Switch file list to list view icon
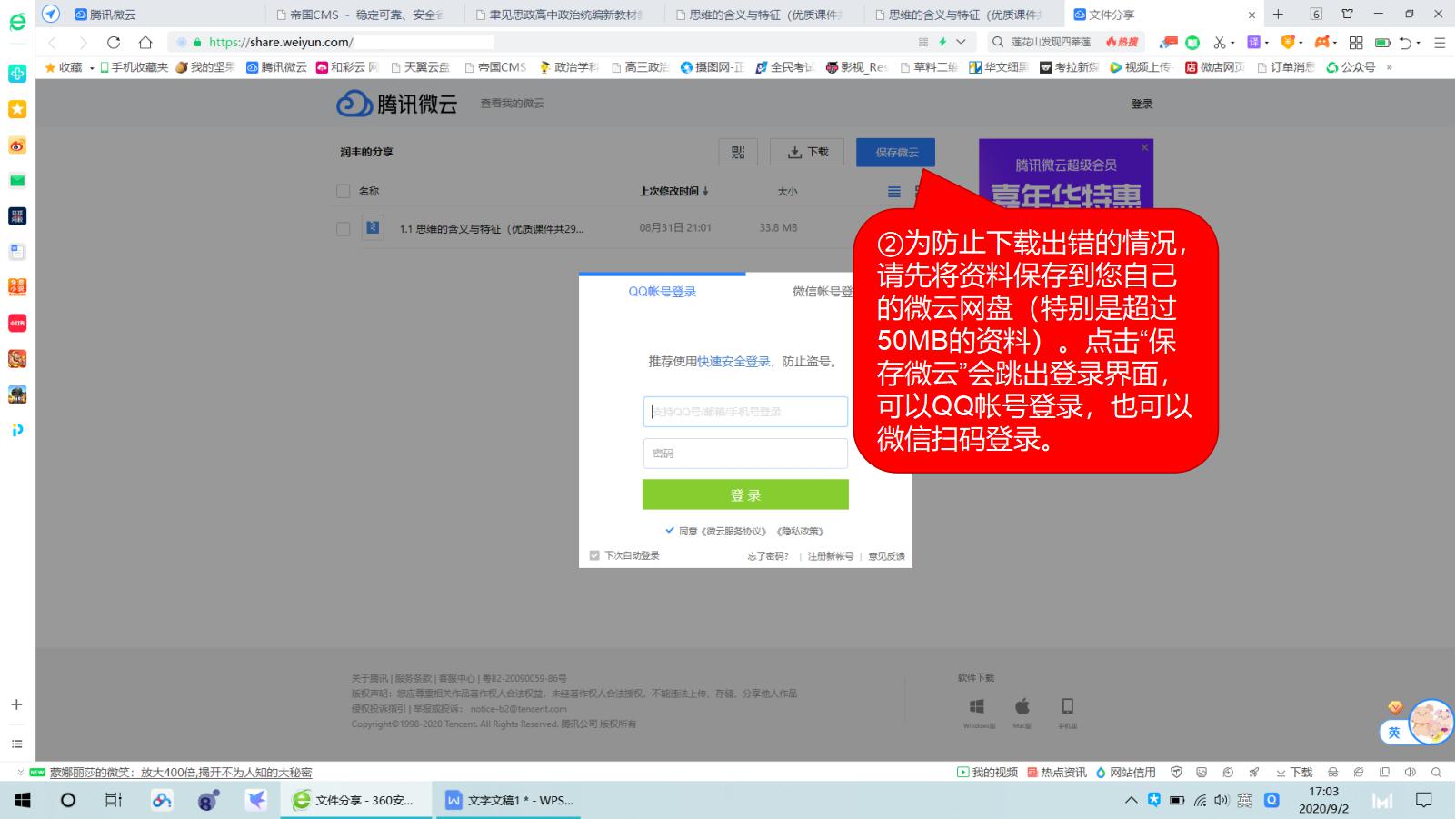 tap(894, 191)
